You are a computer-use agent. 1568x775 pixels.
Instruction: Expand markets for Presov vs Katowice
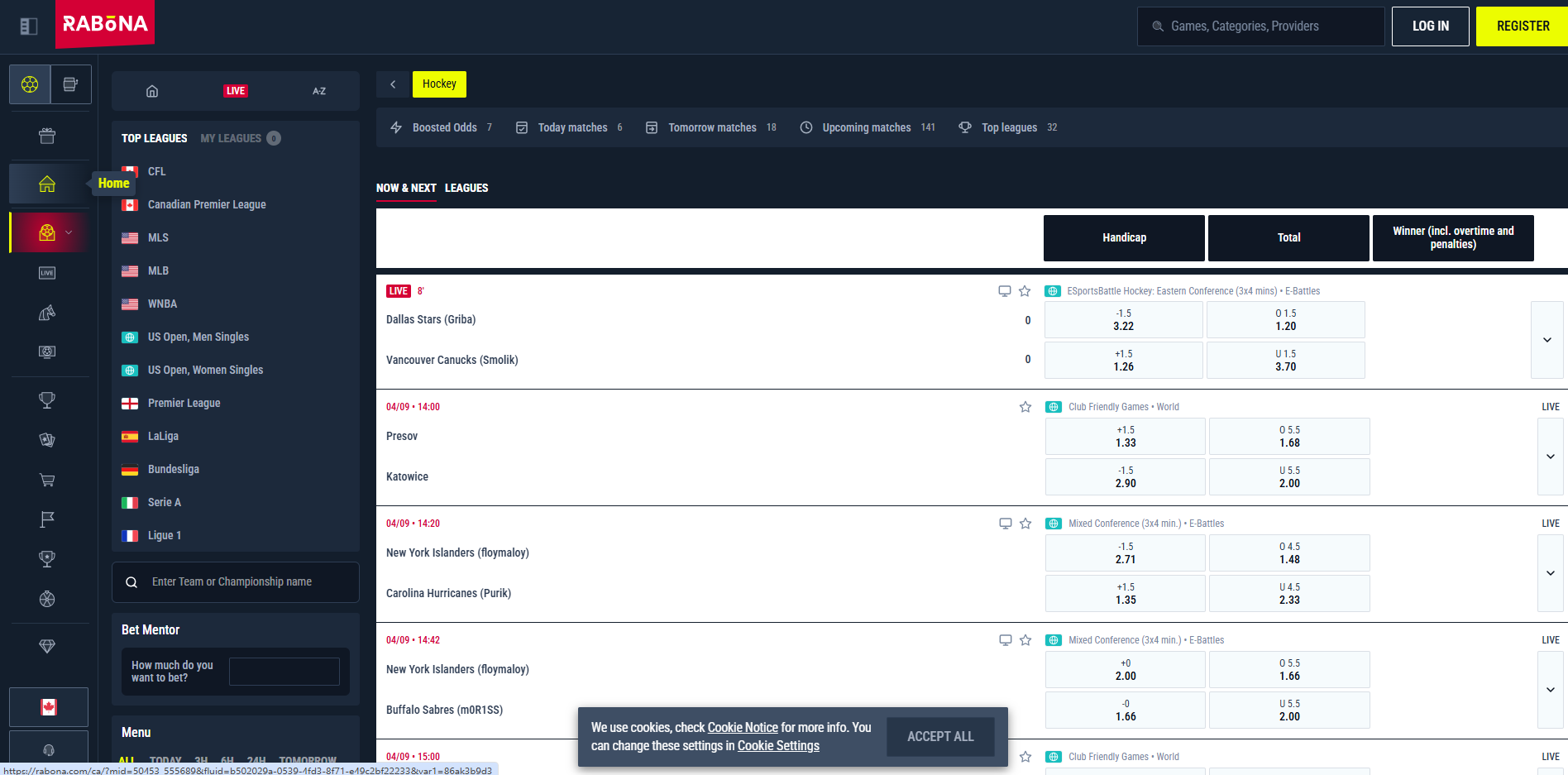click(1551, 457)
